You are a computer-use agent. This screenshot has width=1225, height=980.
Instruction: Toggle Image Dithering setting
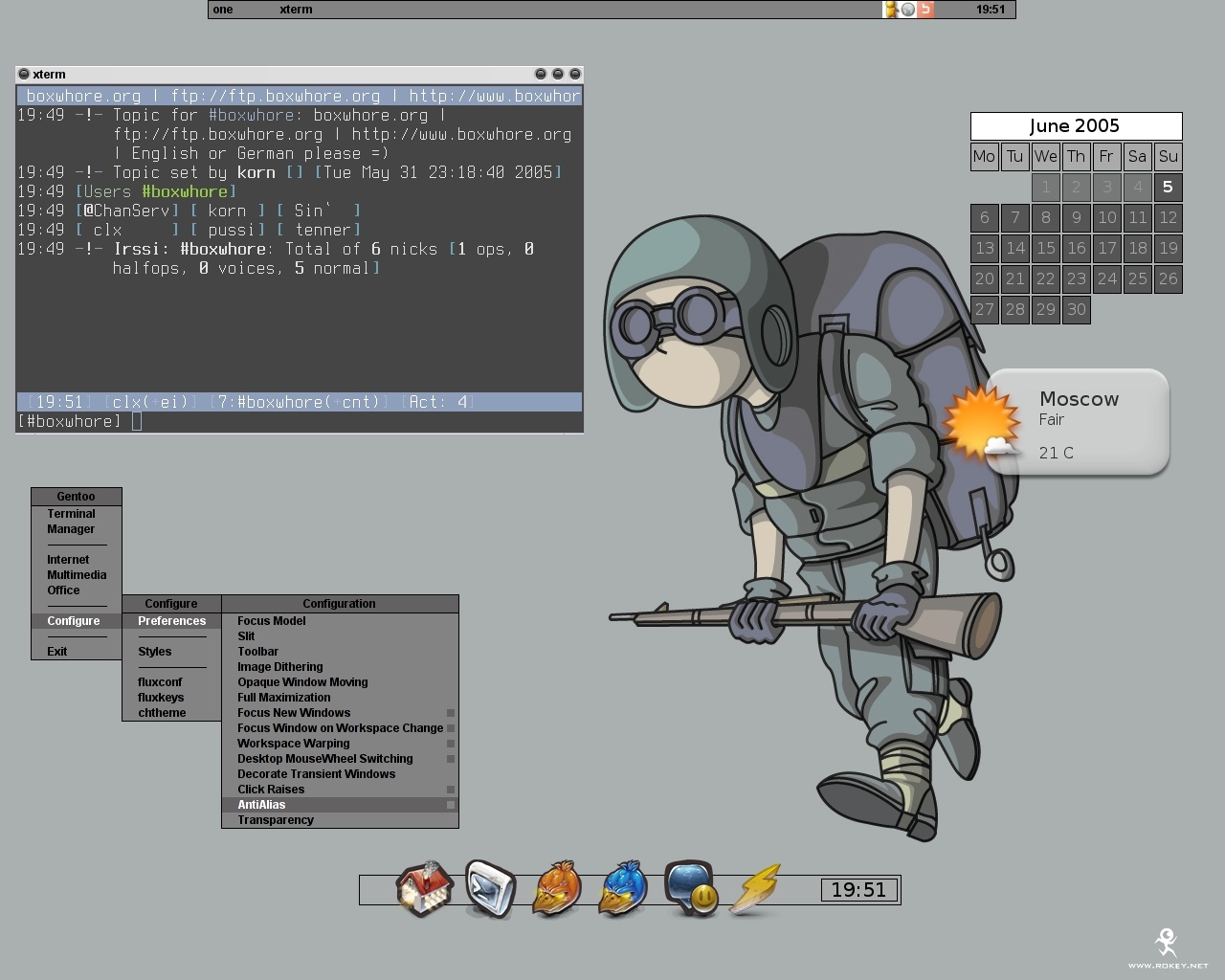(x=340, y=667)
